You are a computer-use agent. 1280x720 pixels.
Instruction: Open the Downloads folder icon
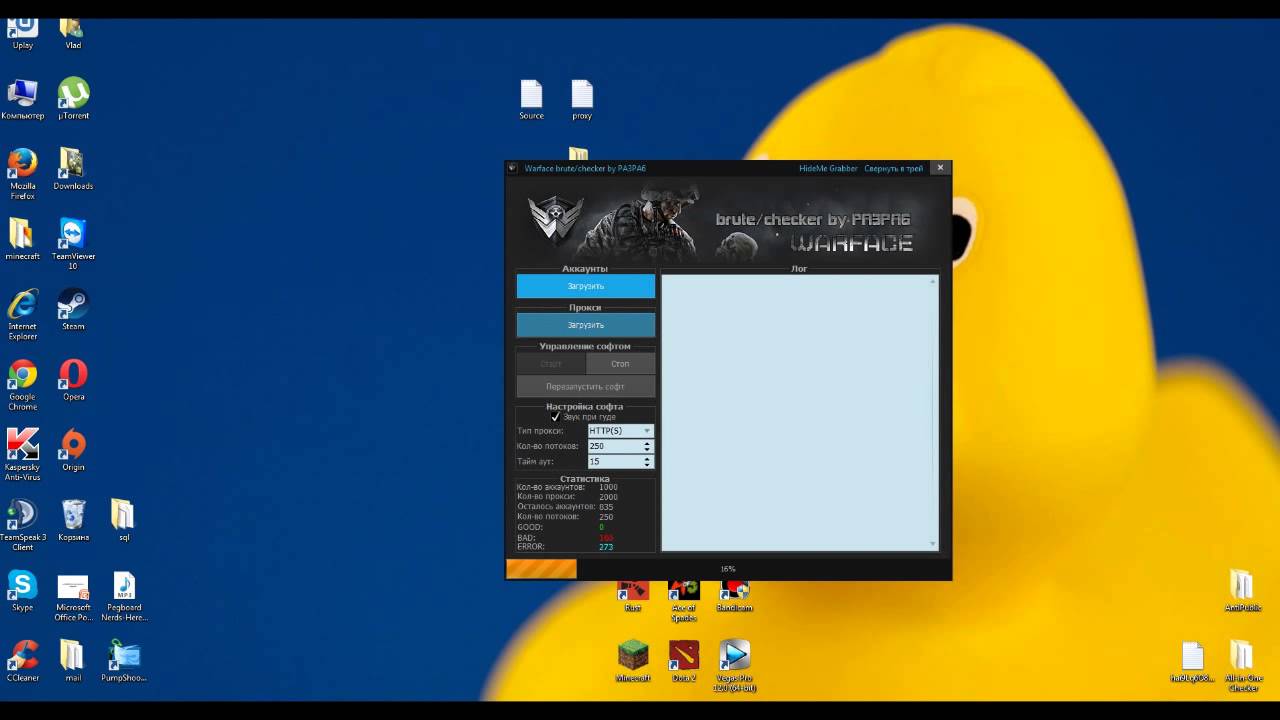coord(73,170)
